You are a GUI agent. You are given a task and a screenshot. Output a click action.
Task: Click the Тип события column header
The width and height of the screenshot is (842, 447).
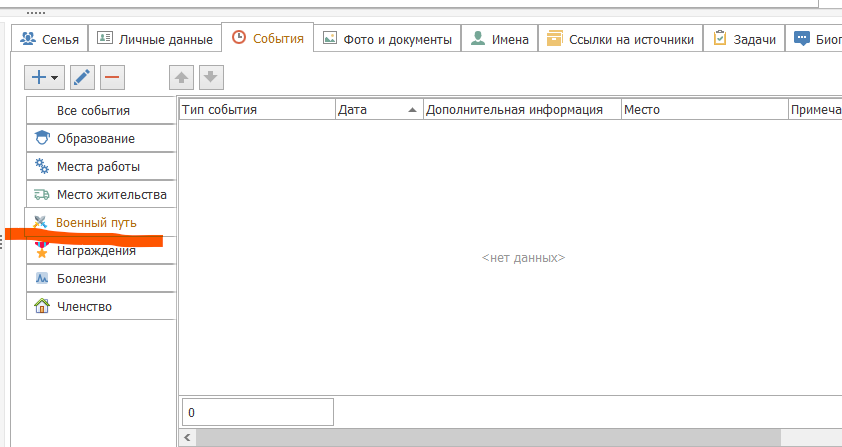[x=256, y=110]
